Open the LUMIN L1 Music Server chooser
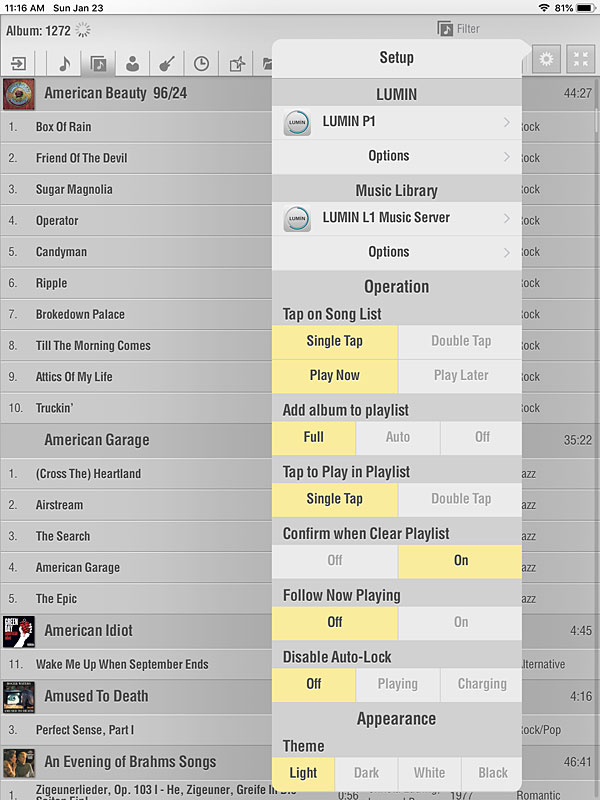Image resolution: width=600 pixels, height=800 pixels. coord(396,218)
